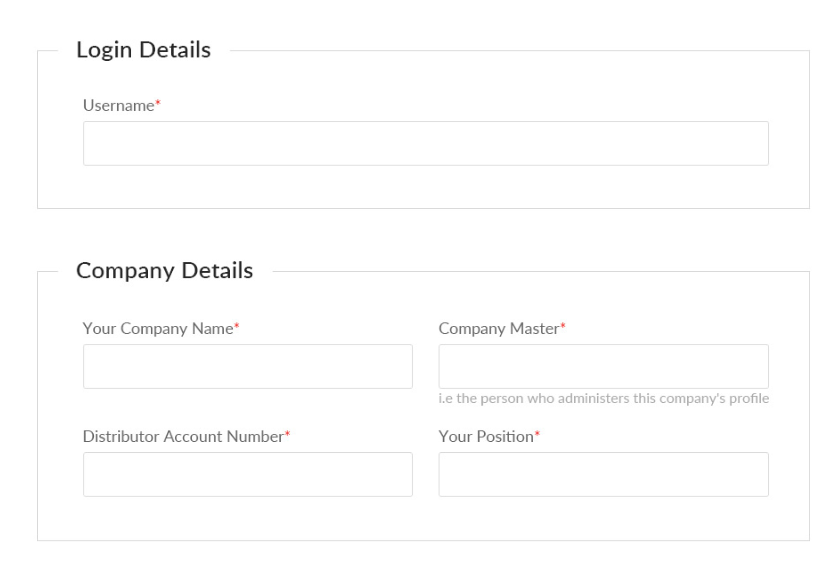Click the Login Details section heading
Viewport: 839px width, 580px height.
pos(143,50)
